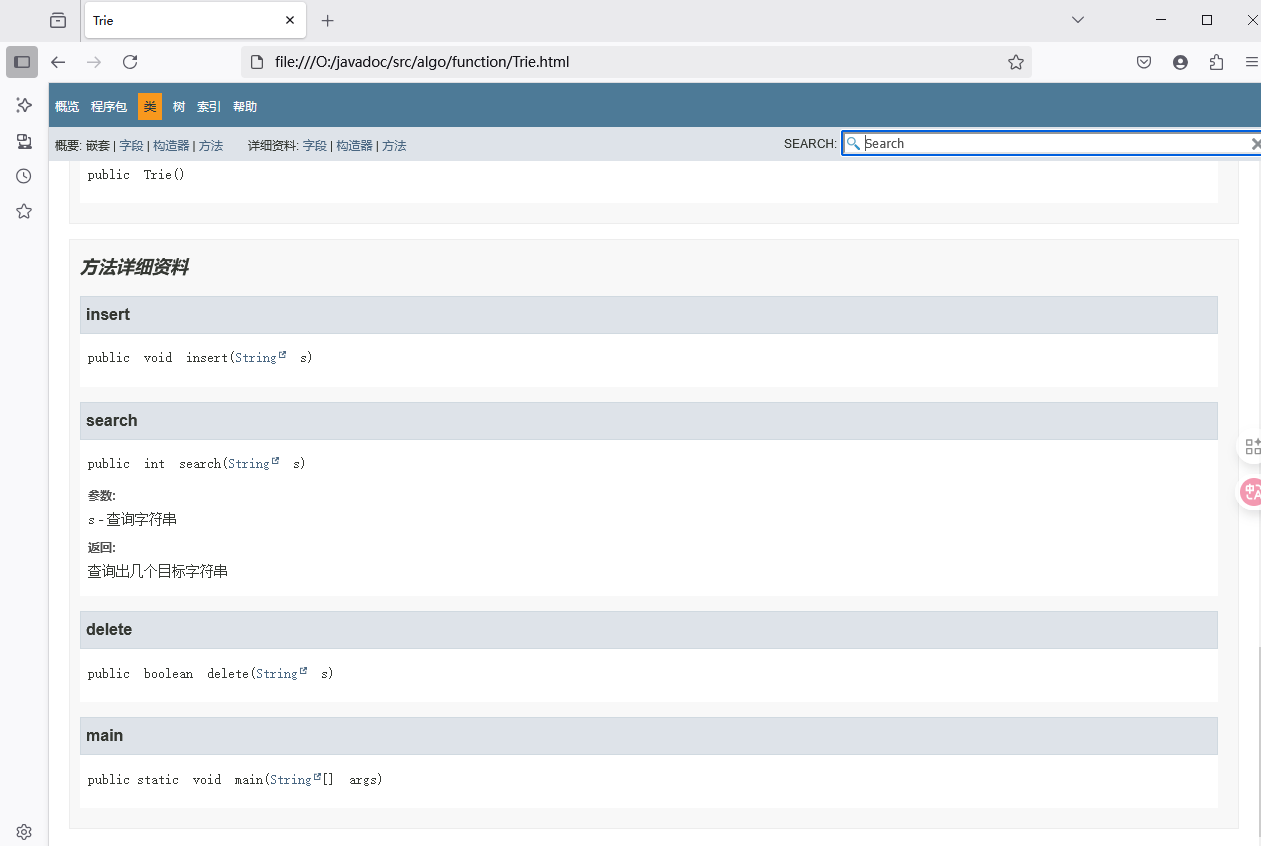Open the list of all tabs chevron
This screenshot has width=1261, height=846.
pos(1077,19)
